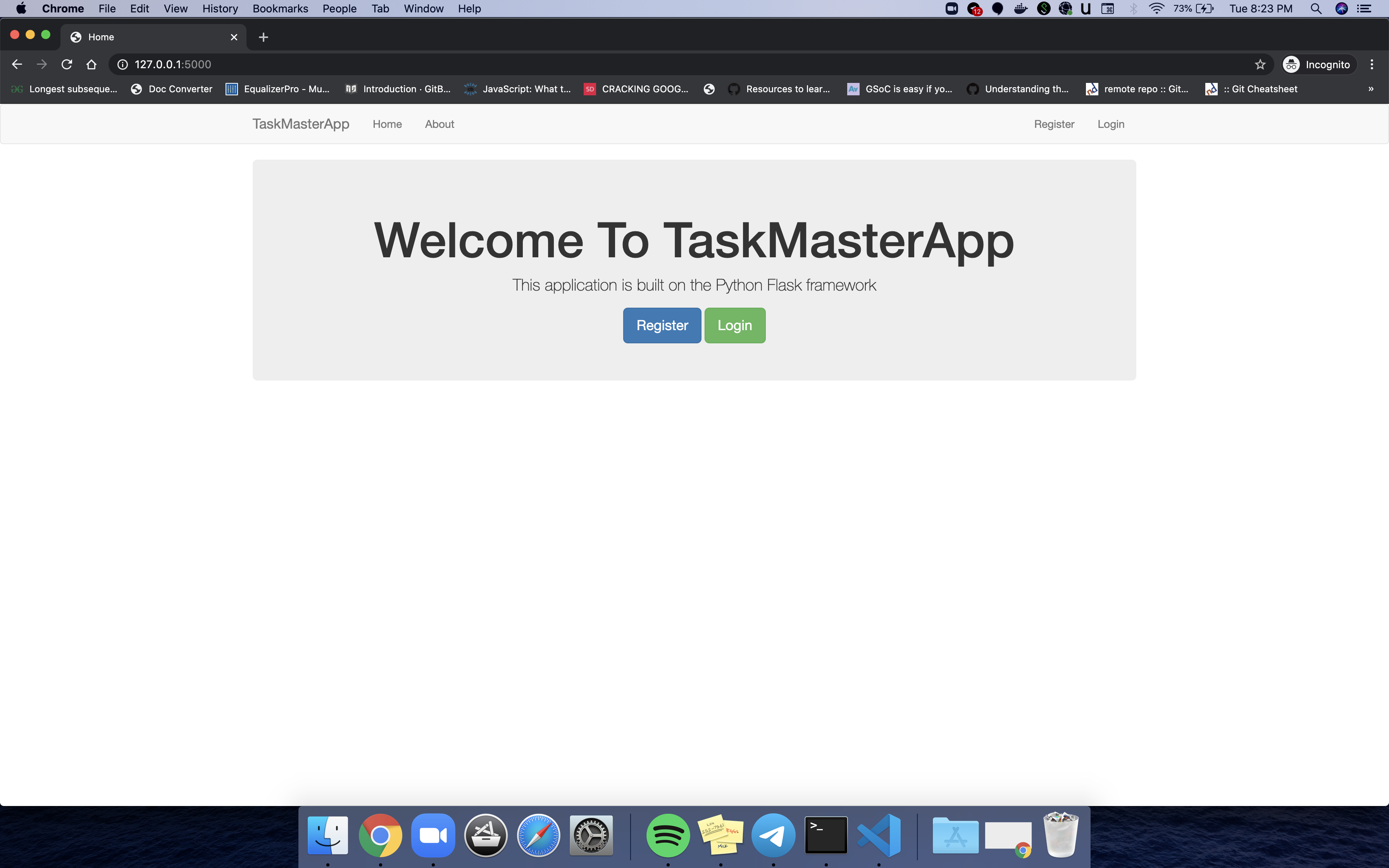Open Chrome three-dot menu
The image size is (1389, 868).
pos(1372,64)
